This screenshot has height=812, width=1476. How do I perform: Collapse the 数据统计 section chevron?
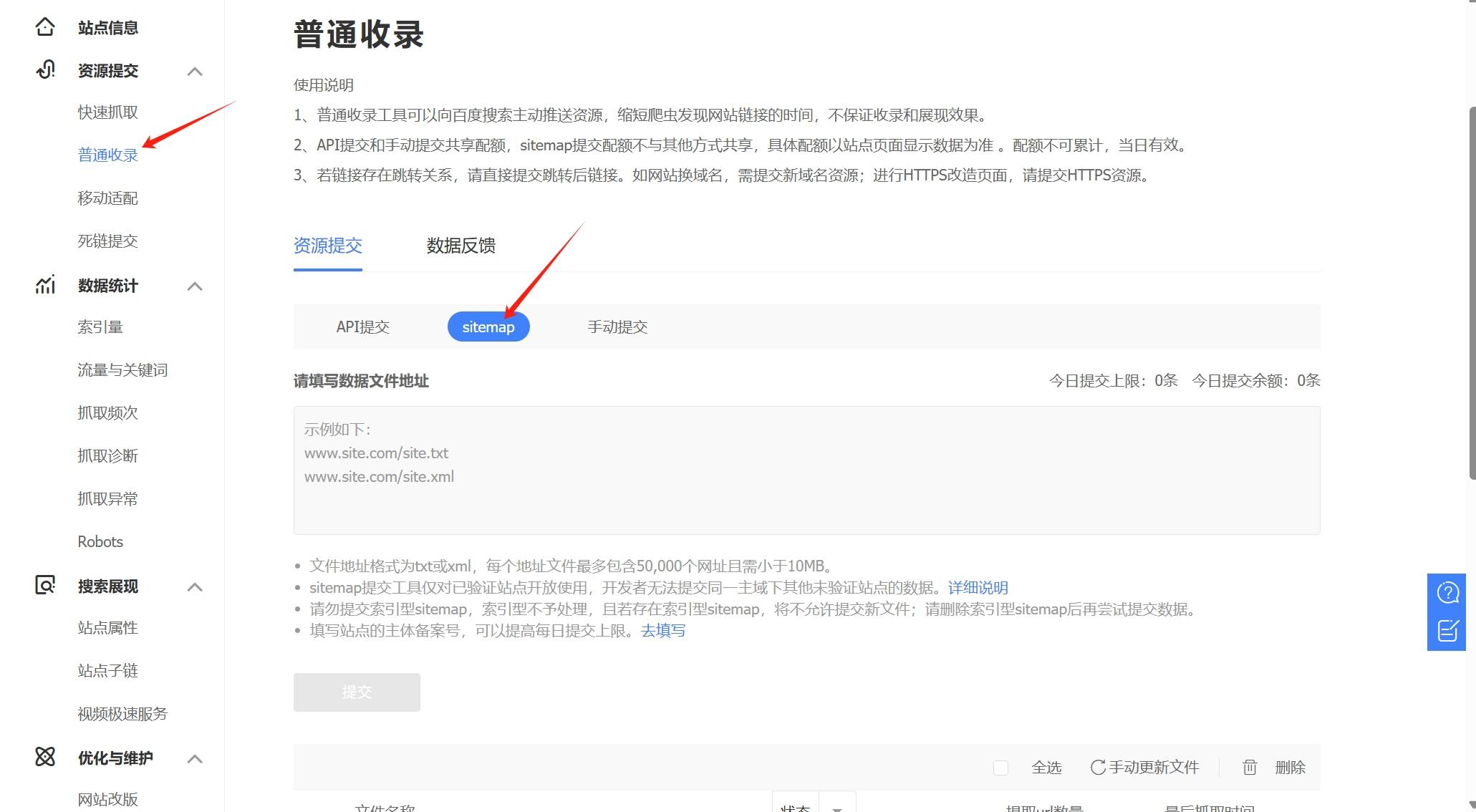(195, 286)
